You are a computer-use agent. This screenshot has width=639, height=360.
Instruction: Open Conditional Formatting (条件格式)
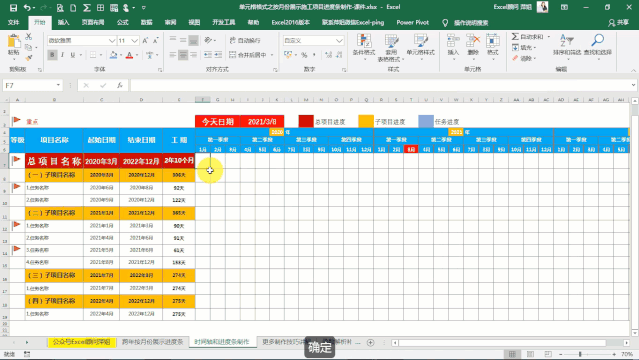[x=364, y=47]
